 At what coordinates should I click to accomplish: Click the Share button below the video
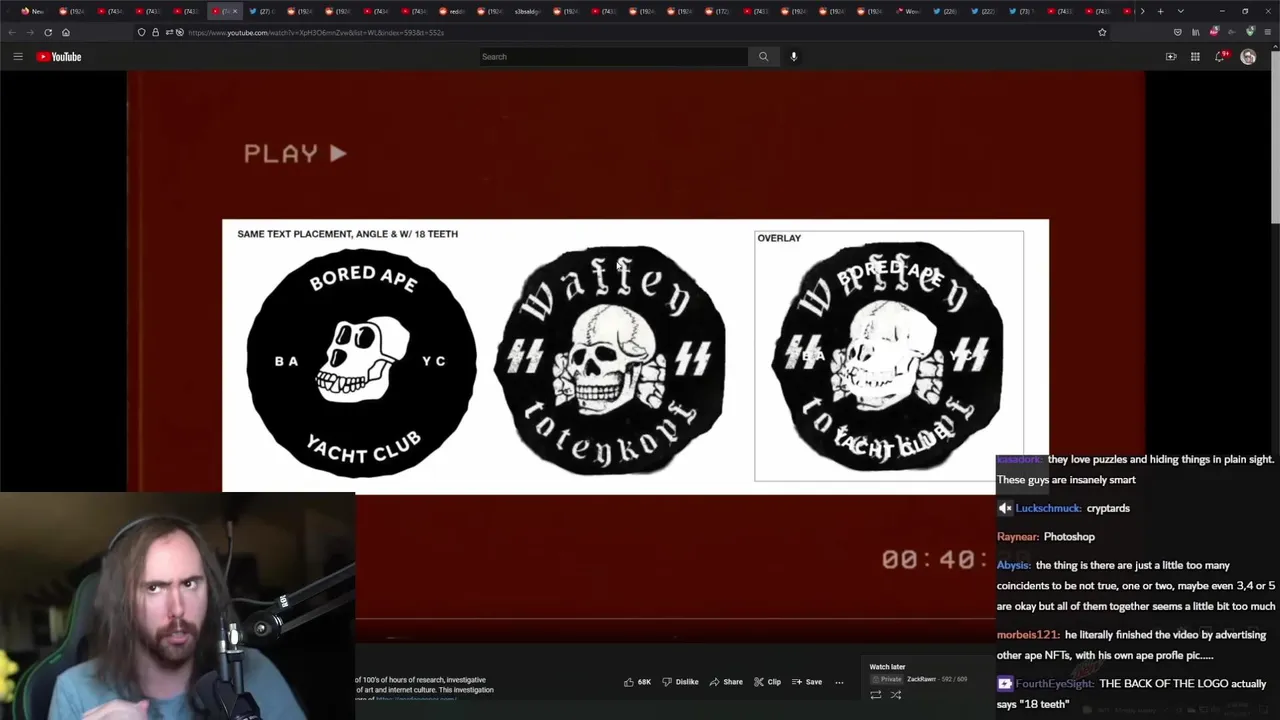(726, 682)
